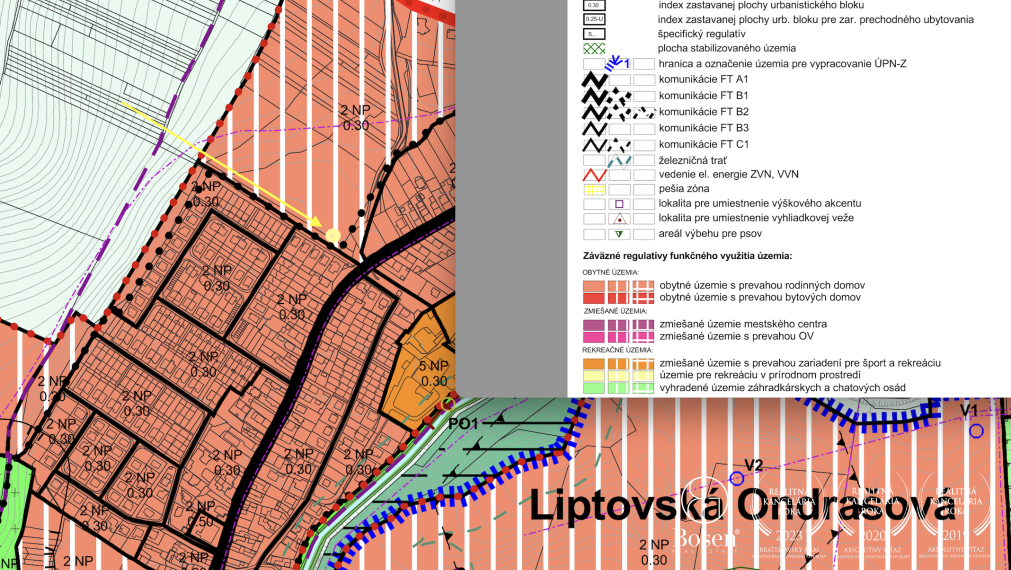Click the green crosshatch stabilizovaného územia symbol
Image resolution: width=1011 pixels, height=570 pixels.
point(594,48)
